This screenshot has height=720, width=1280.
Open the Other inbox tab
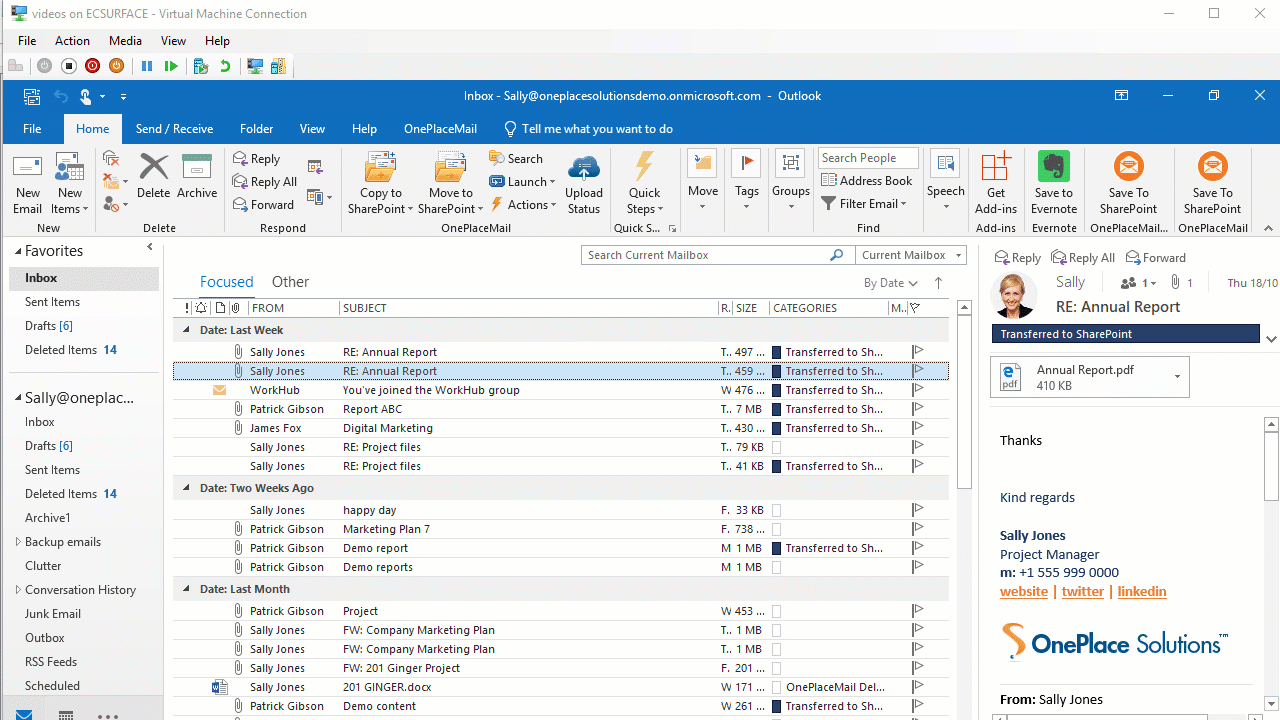290,281
